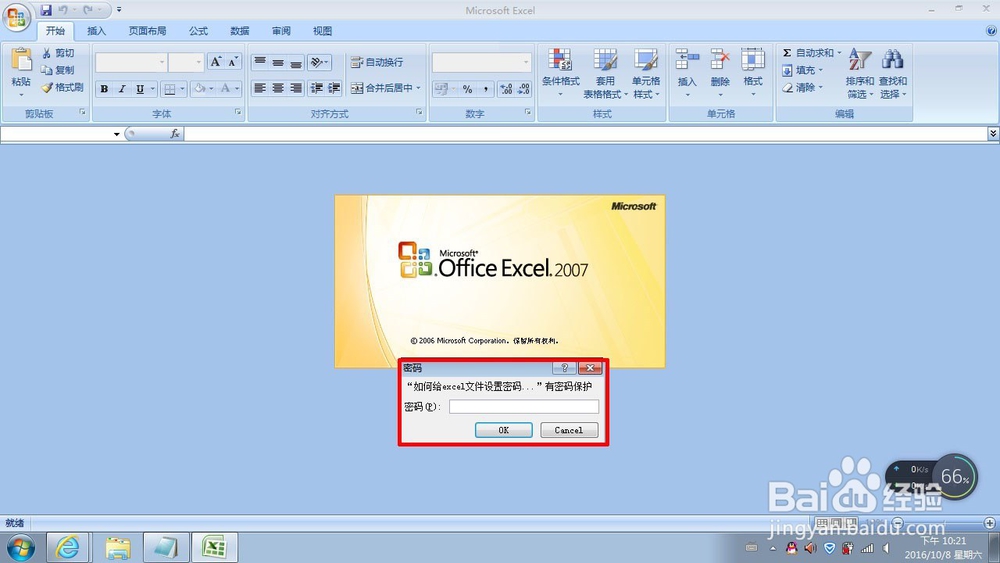Apply percent style (%)
This screenshot has height=563, width=1000.
pyautogui.click(x=467, y=89)
